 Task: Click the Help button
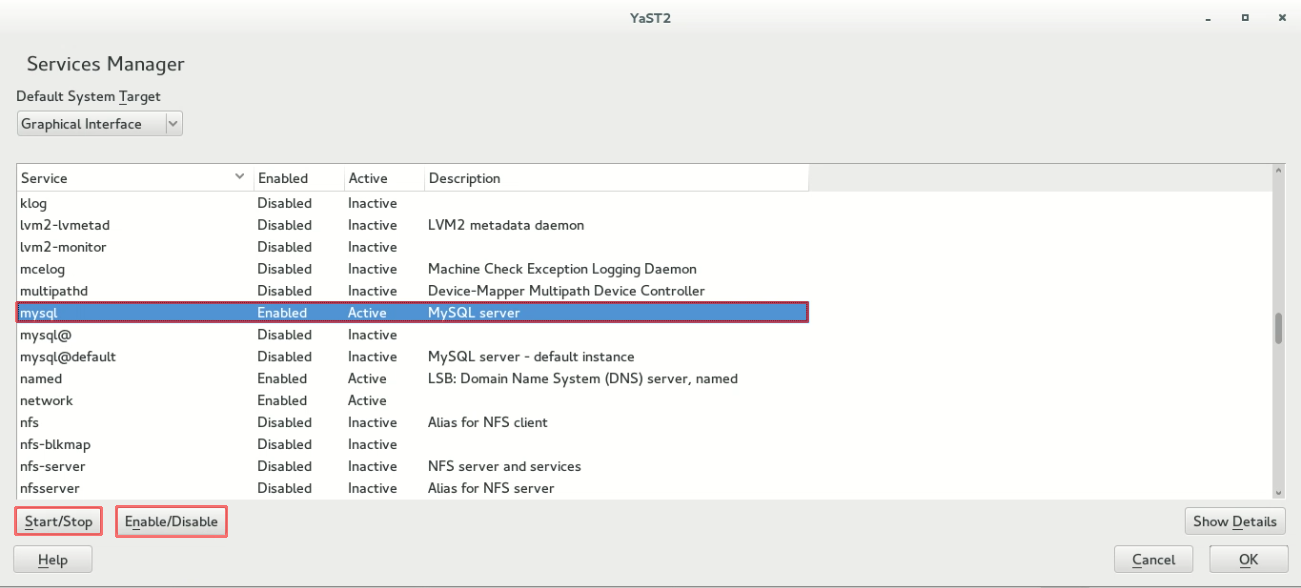pyautogui.click(x=52, y=558)
